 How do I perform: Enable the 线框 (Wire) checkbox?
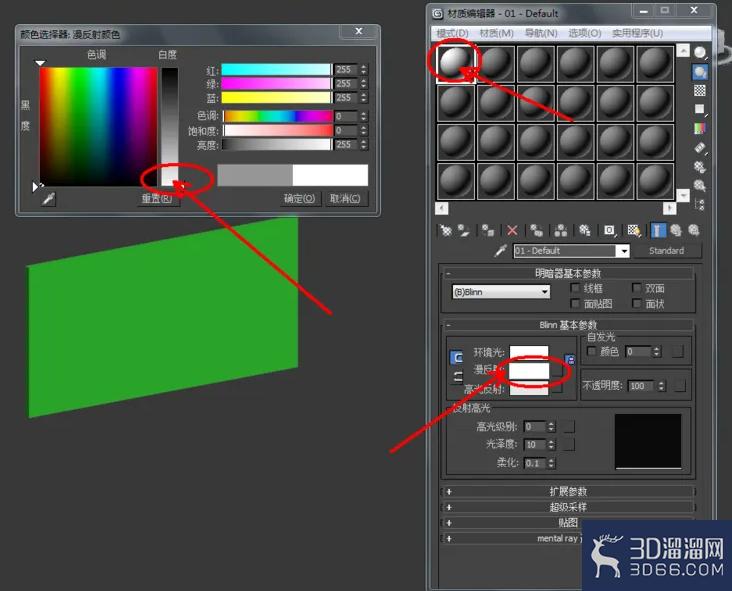[x=575, y=288]
